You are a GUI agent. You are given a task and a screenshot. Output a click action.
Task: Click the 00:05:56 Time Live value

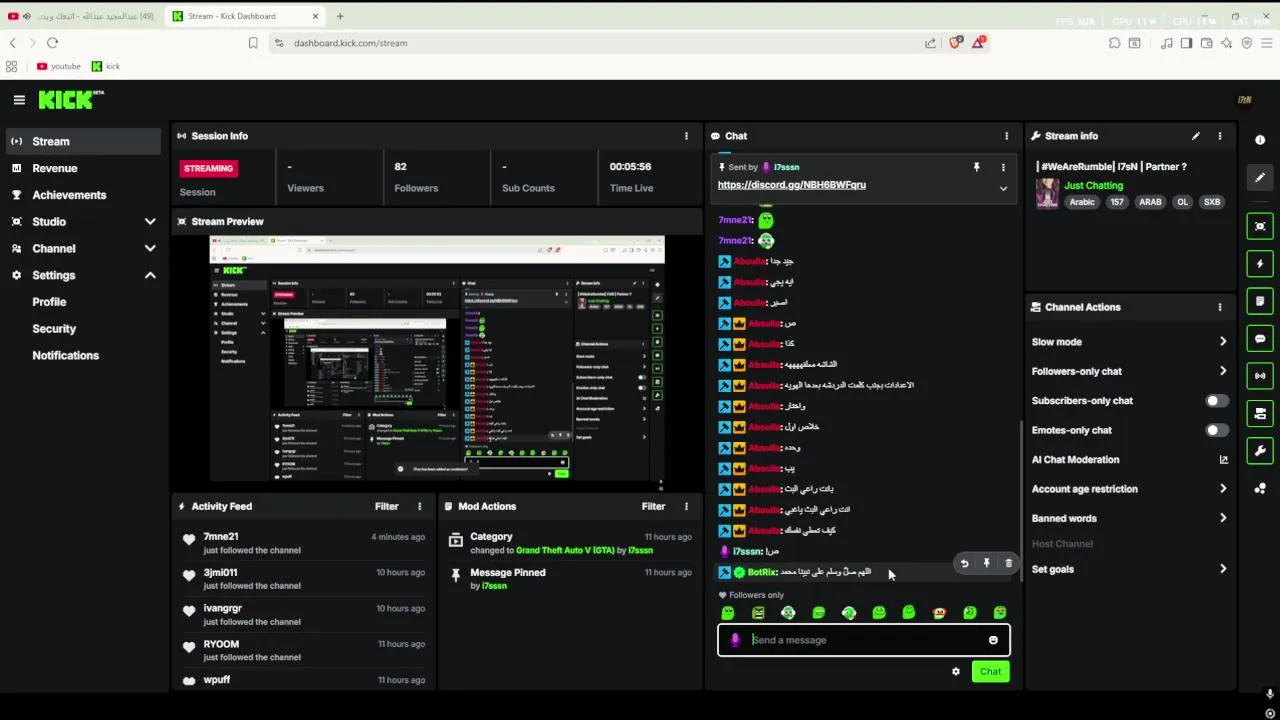[x=630, y=167]
